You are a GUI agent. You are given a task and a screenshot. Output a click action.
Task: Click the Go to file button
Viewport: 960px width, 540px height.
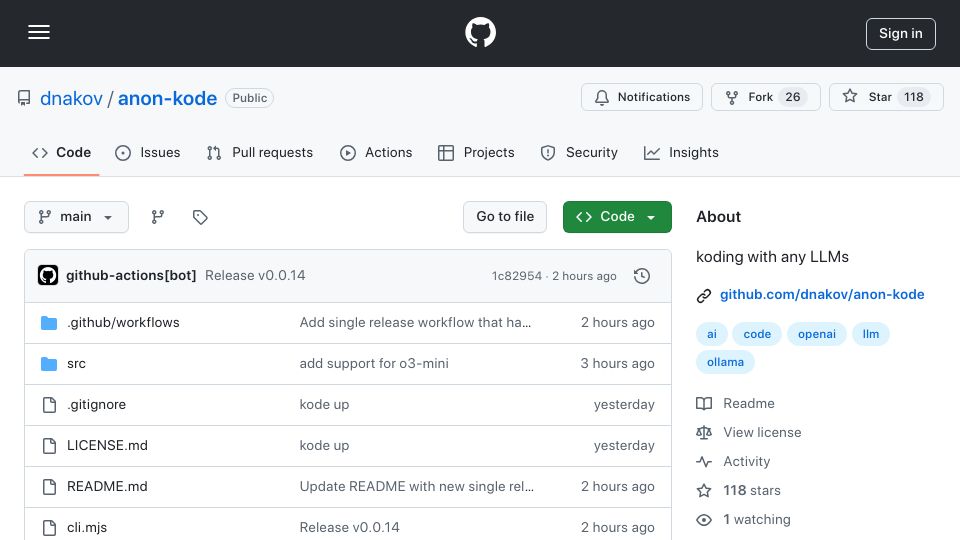(x=504, y=217)
